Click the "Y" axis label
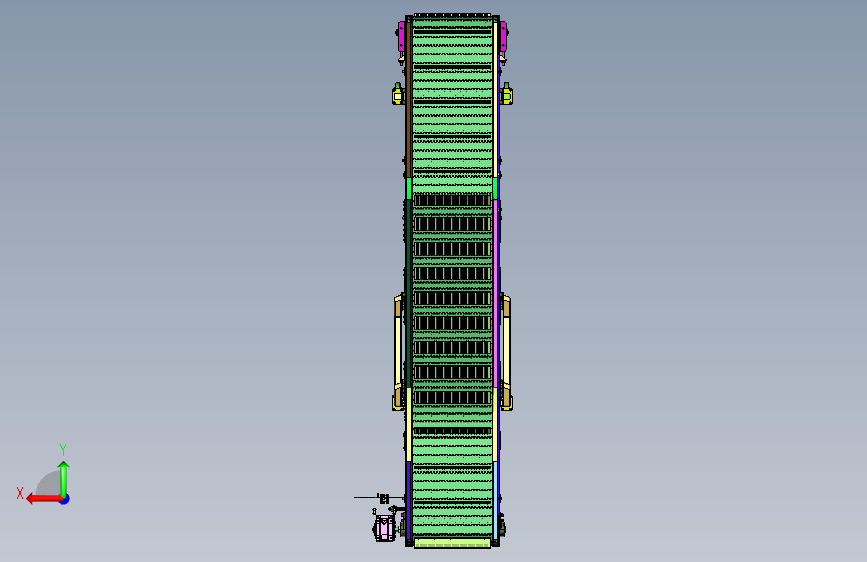 coord(63,449)
